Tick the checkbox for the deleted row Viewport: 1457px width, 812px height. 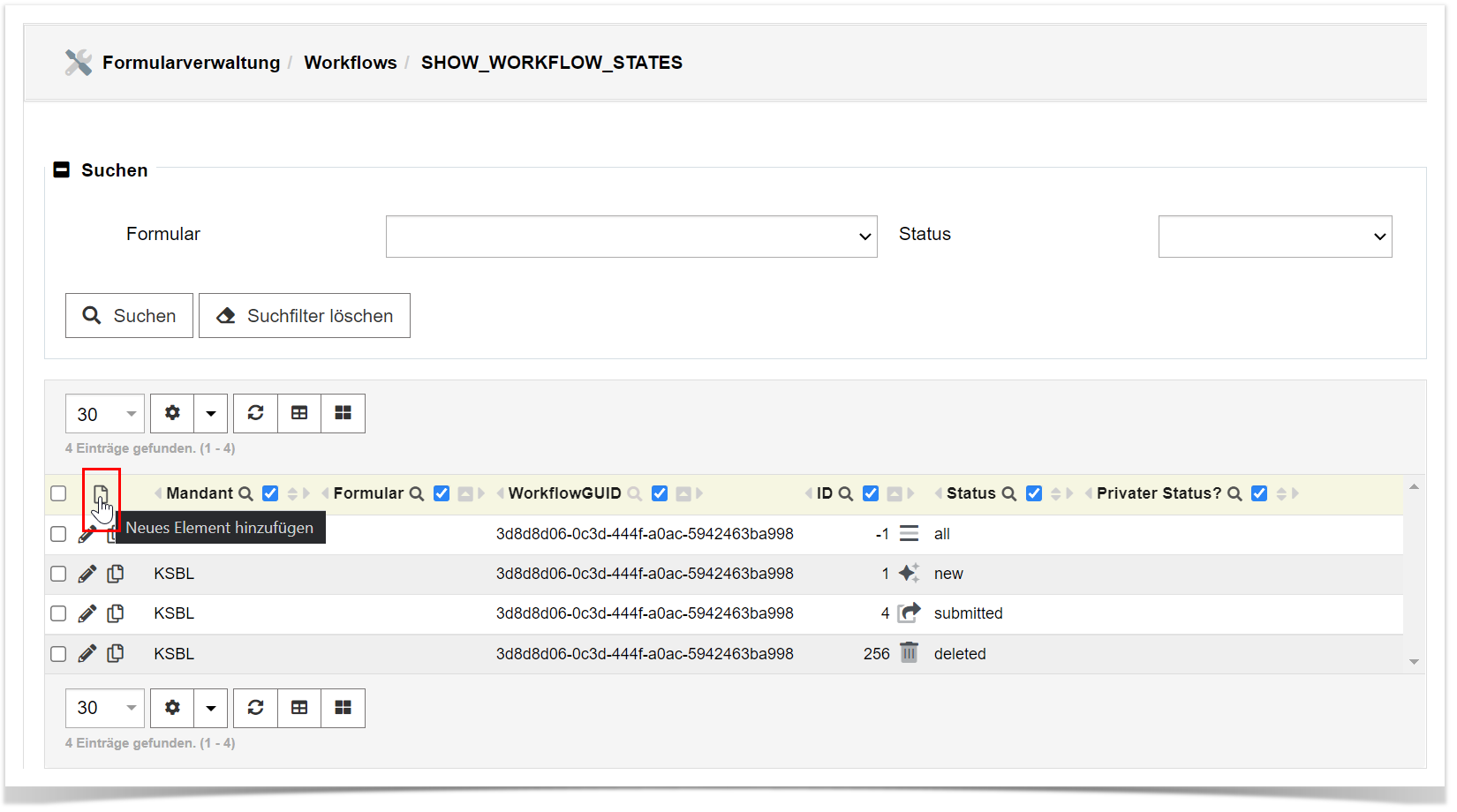(x=58, y=654)
